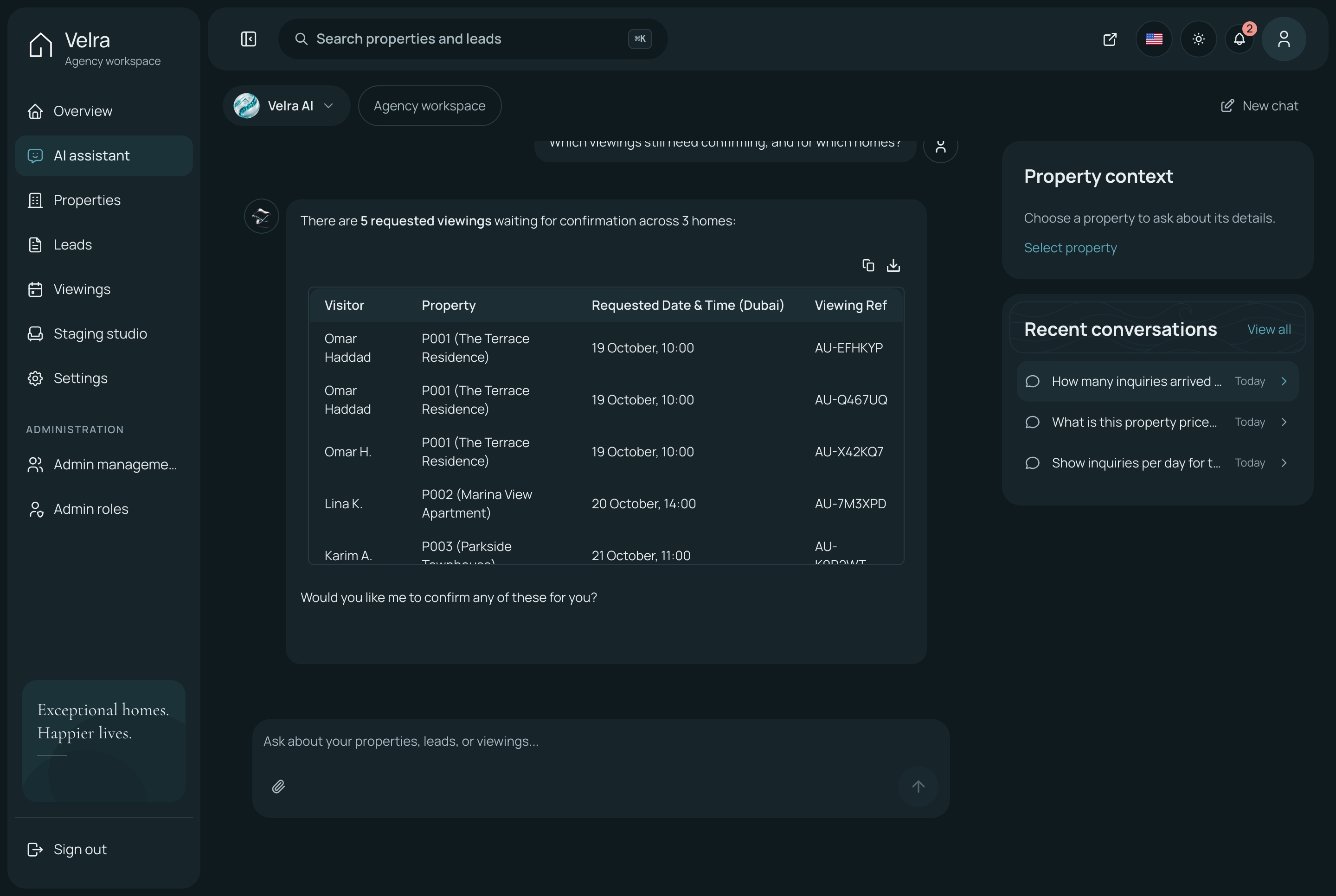This screenshot has height=896, width=1336.
Task: Click the search magnifier icon
Action: (301, 39)
